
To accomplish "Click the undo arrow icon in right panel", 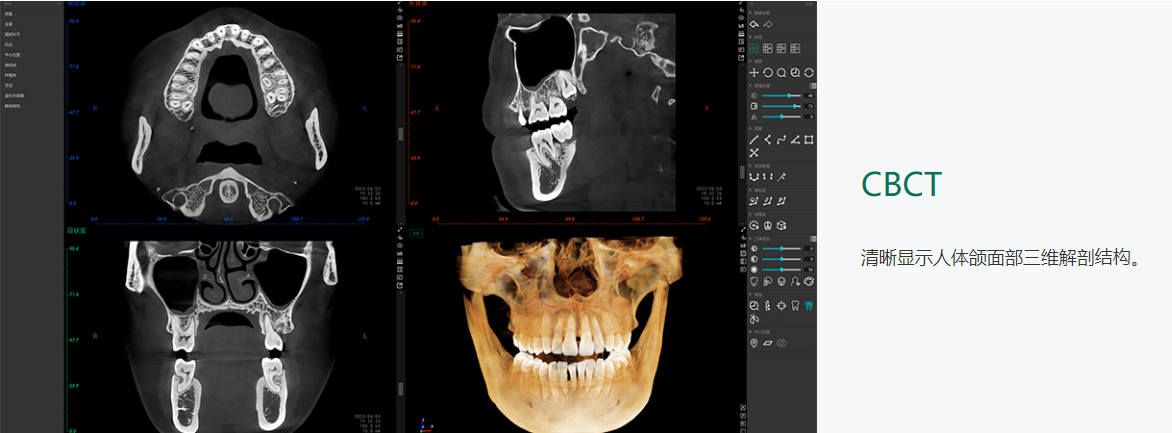I will coord(754,24).
